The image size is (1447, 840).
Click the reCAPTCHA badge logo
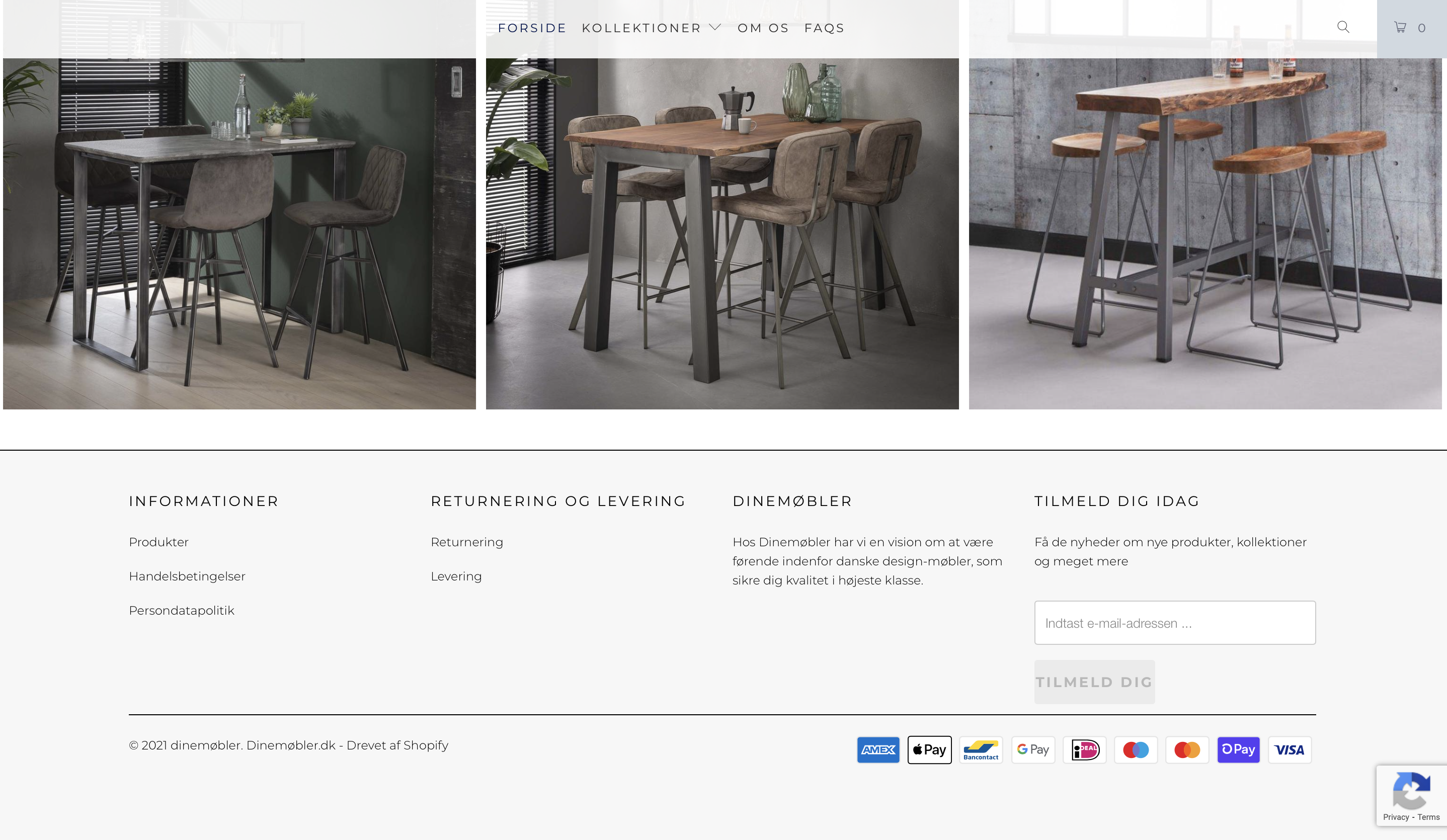click(x=1411, y=790)
